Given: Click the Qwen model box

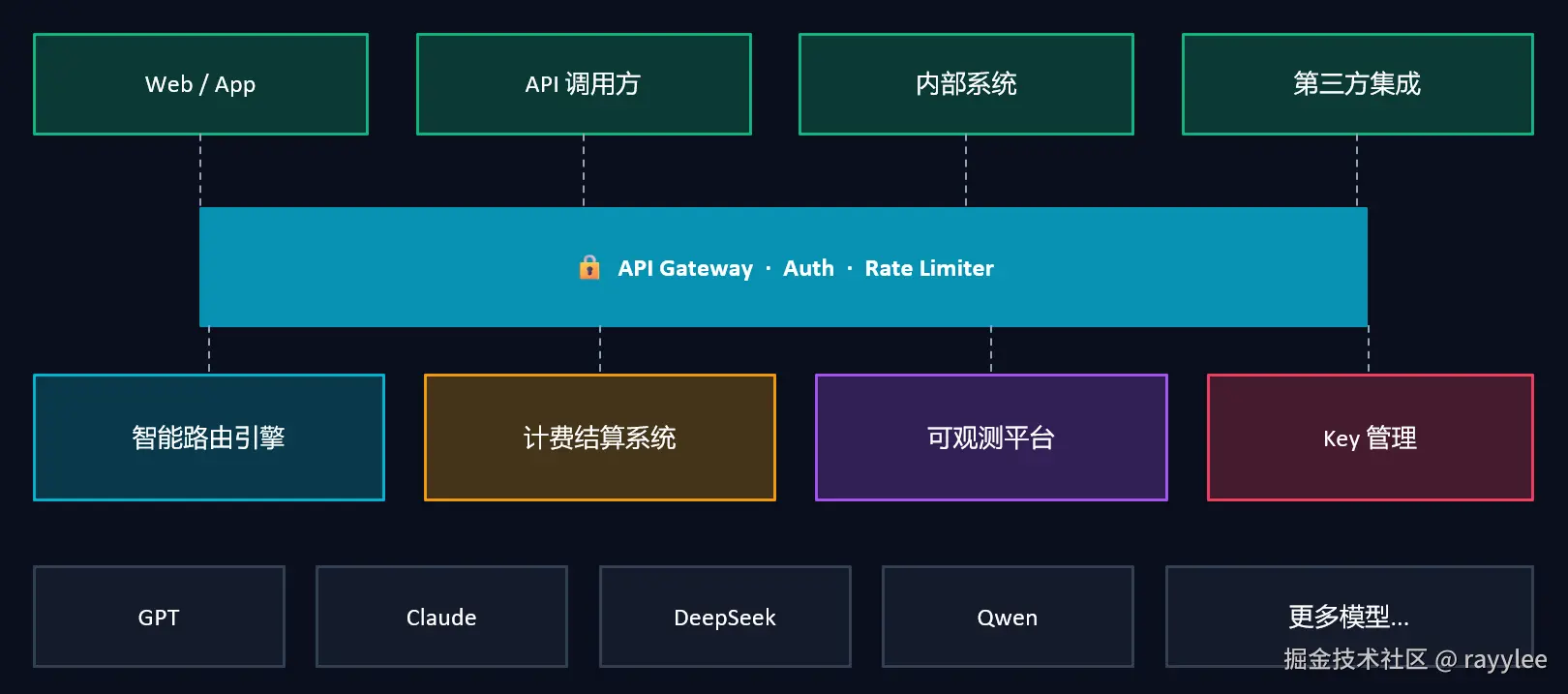Looking at the screenshot, I should click(x=1008, y=617).
